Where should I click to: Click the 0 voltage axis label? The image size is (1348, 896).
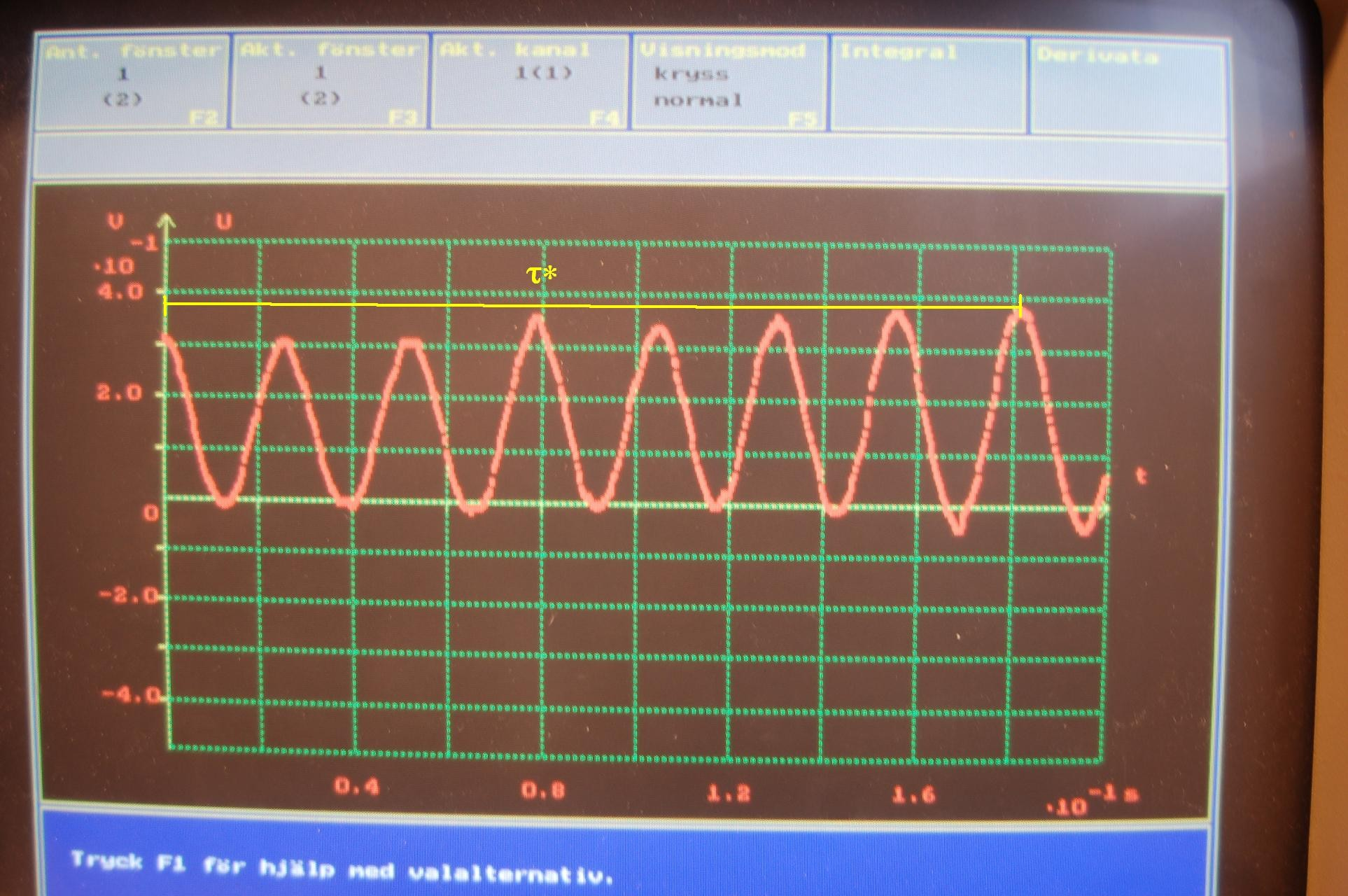[151, 512]
